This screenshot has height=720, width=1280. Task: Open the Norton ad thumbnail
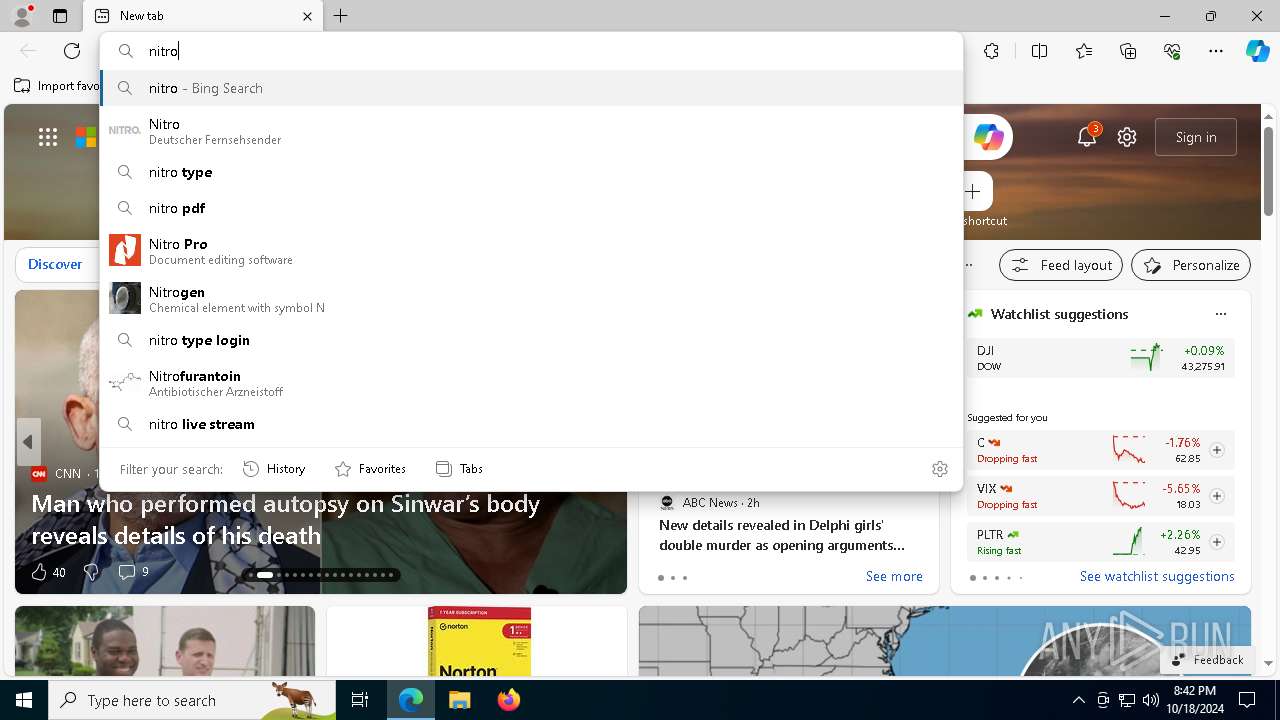pos(478,641)
